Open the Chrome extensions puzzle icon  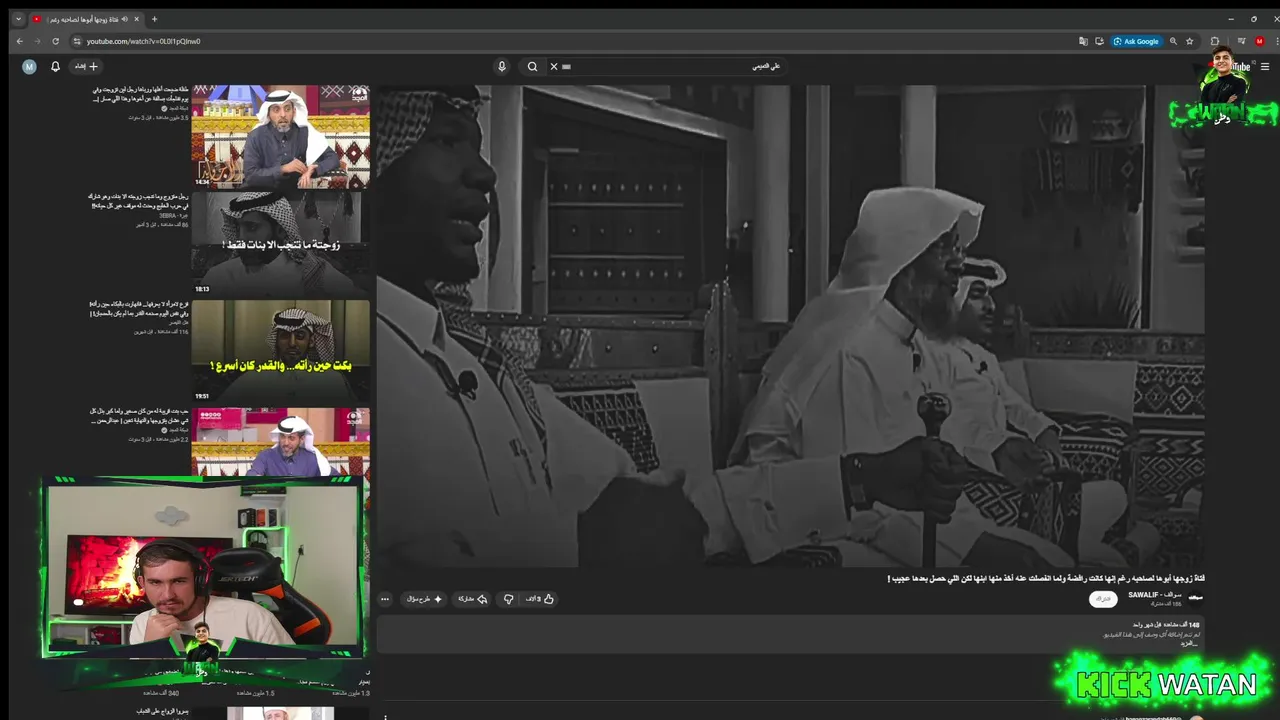click(x=1215, y=41)
